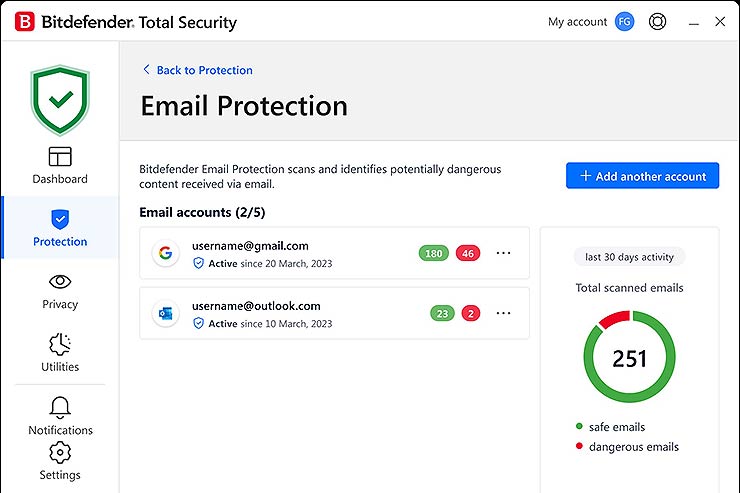Open Notifications bell icon

click(60, 416)
